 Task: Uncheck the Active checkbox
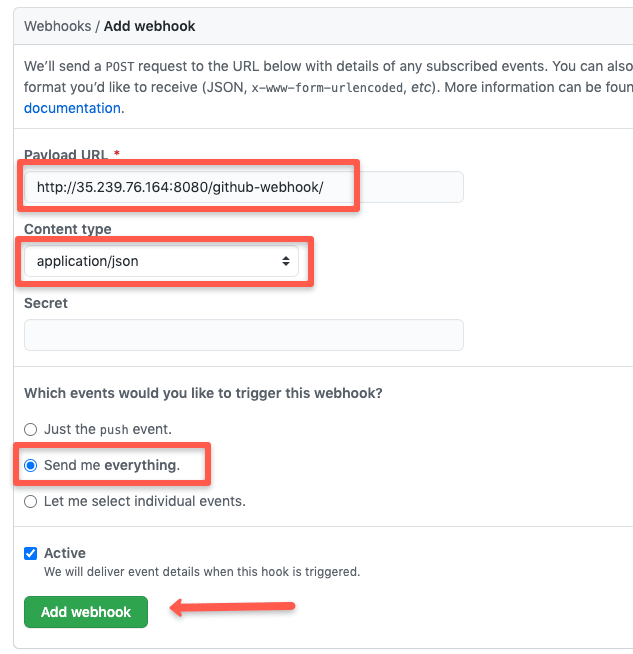31,553
